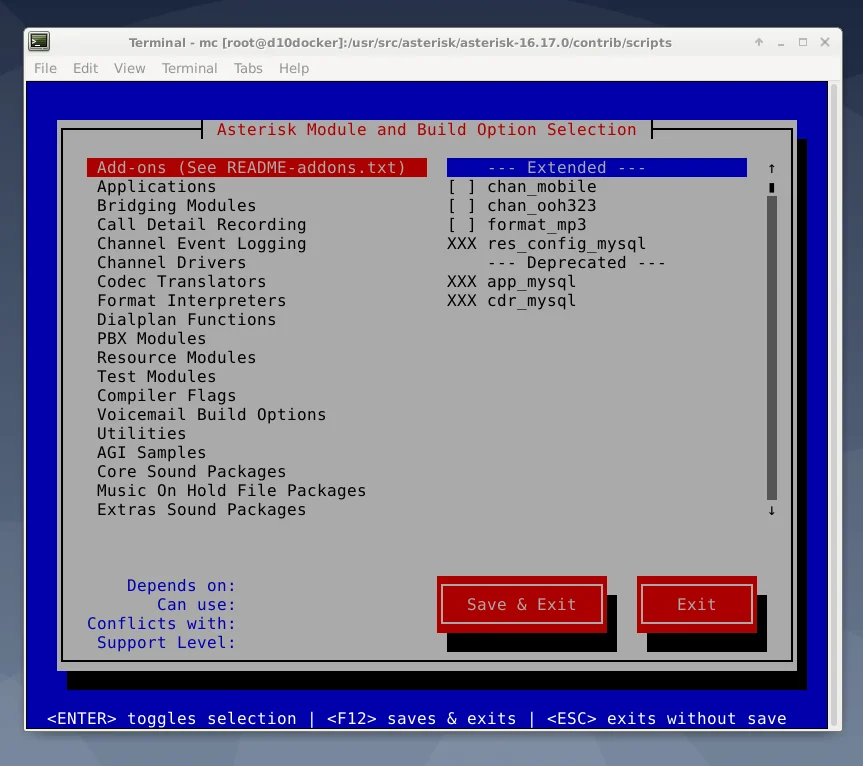Select the Extras Sound Packages category

(x=201, y=510)
